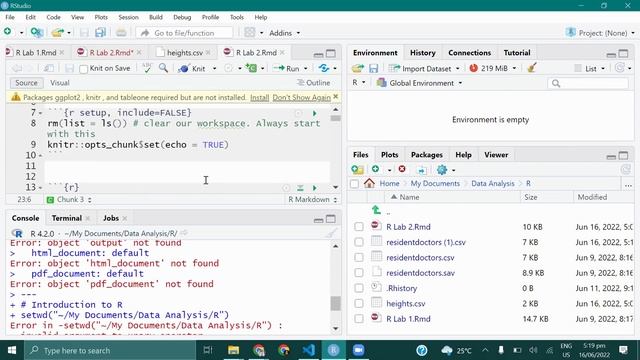This screenshot has width=640, height=360.
Task: Toggle the Knit on Save checkbox
Action: (x=84, y=69)
